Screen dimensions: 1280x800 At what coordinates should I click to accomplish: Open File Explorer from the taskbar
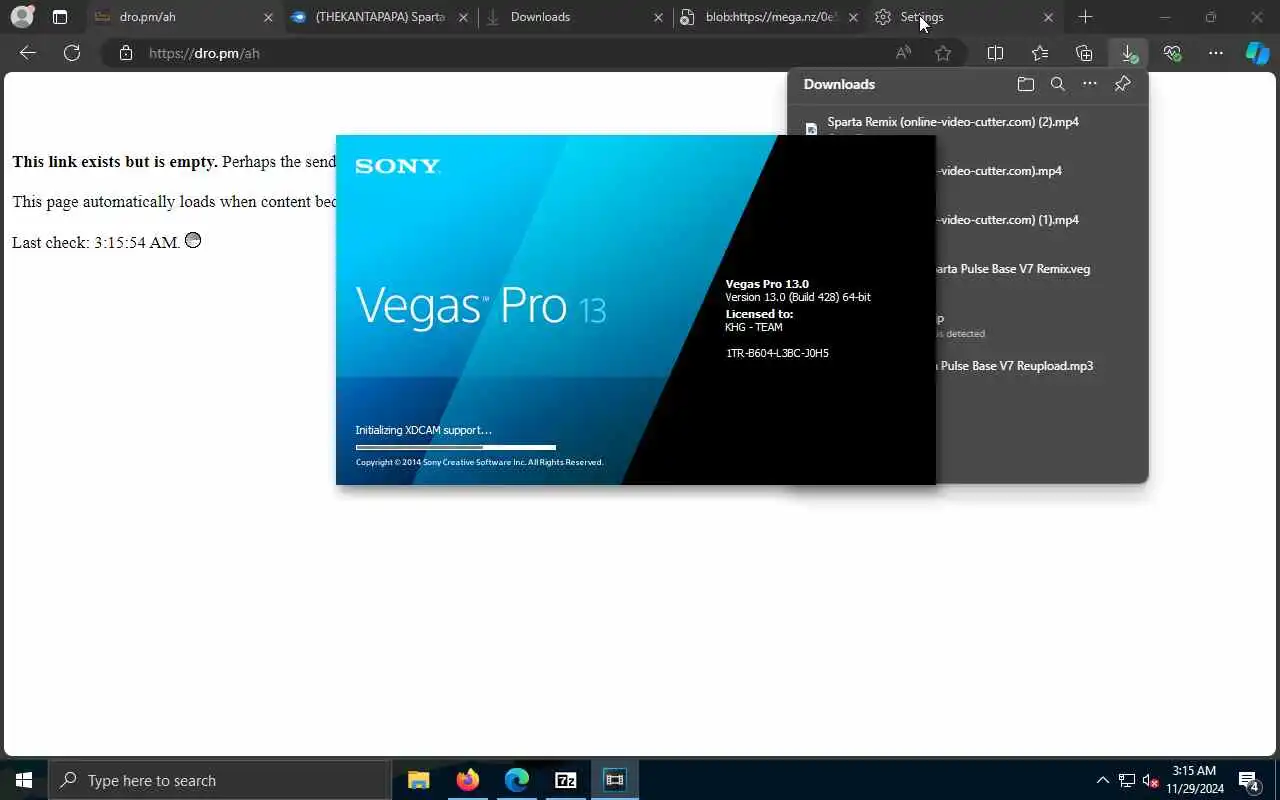point(418,780)
